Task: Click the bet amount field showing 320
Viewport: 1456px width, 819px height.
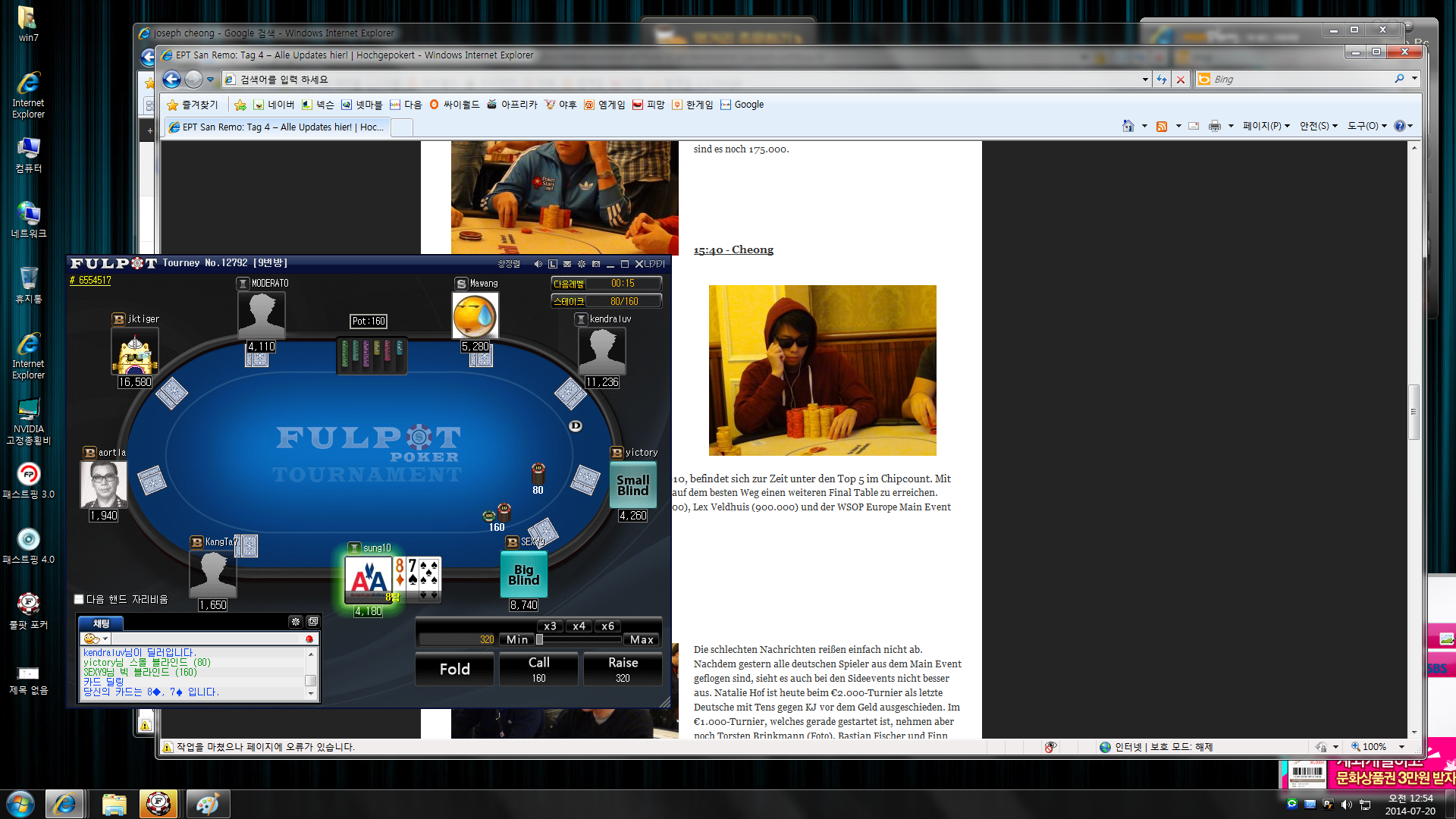Action: pos(457,640)
